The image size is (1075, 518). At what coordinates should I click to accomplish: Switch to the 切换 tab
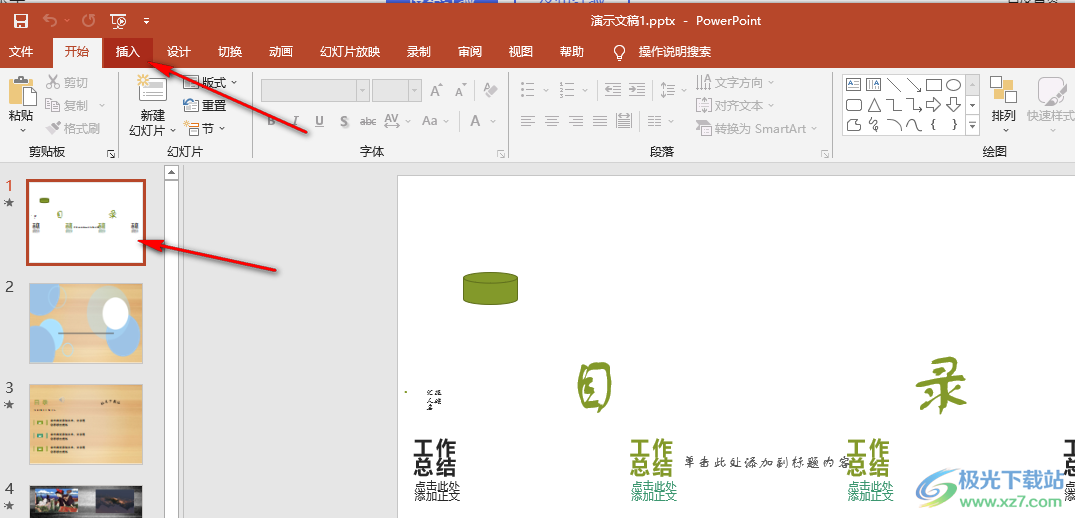[230, 51]
